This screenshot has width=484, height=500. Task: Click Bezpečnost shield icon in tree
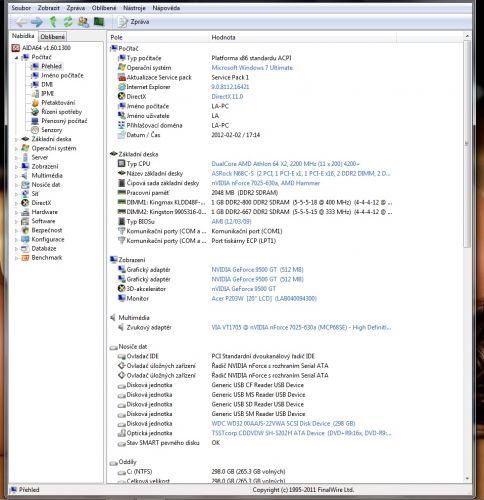[x=25, y=230]
